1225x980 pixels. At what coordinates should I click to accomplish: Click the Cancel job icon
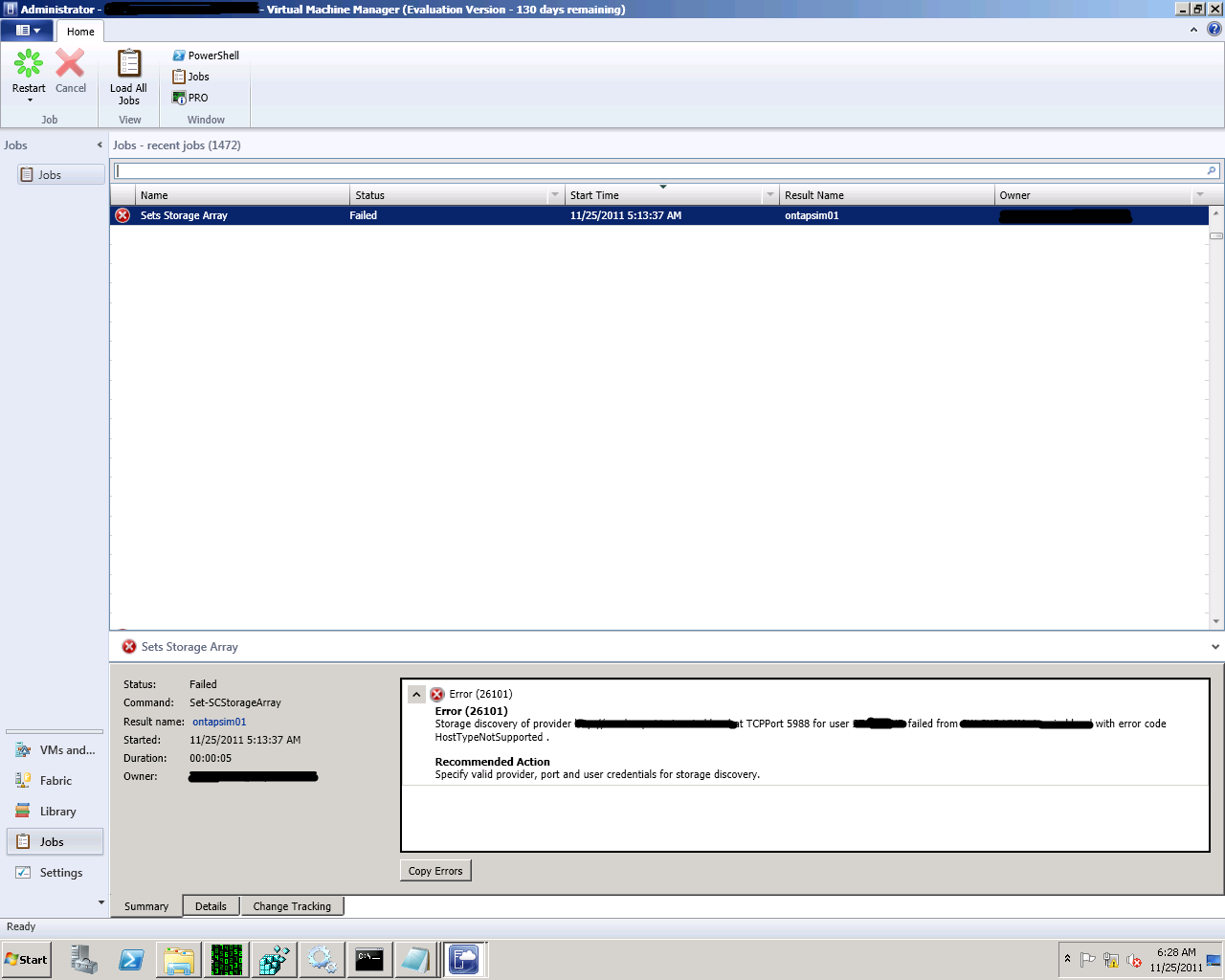[x=70, y=64]
